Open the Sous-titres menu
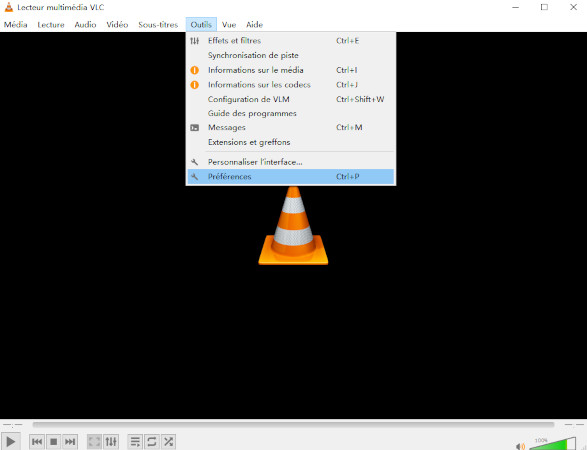The width and height of the screenshot is (587, 450). coord(158,25)
